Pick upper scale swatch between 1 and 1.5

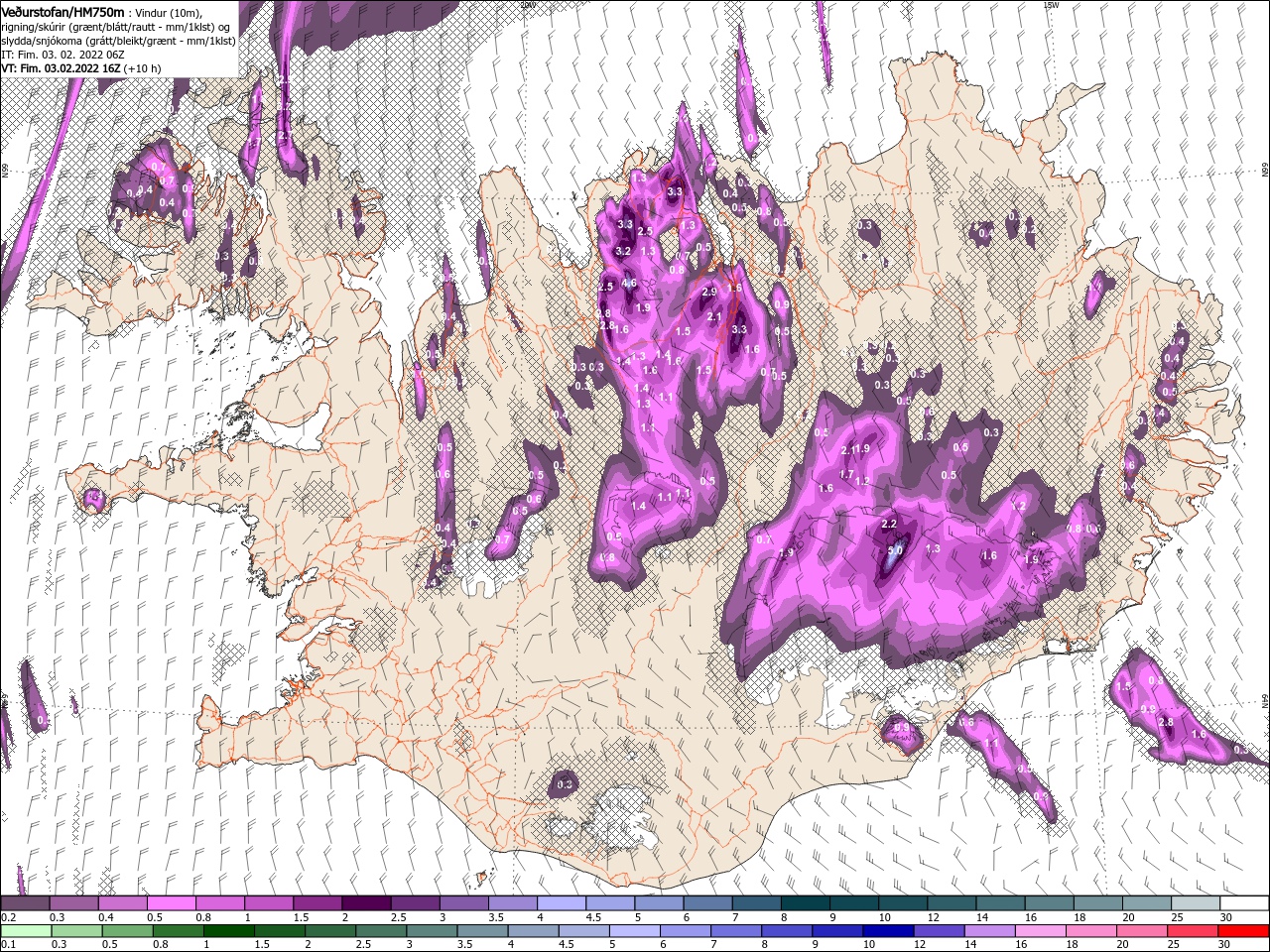269,903
